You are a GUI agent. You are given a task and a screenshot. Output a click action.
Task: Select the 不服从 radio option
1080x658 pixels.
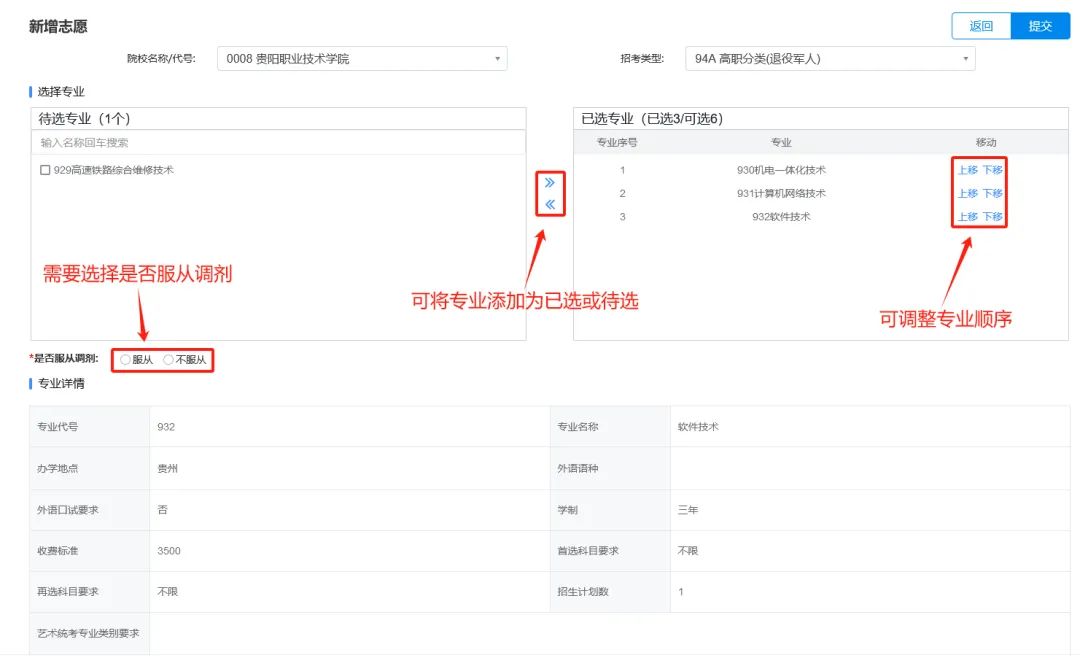[168, 360]
